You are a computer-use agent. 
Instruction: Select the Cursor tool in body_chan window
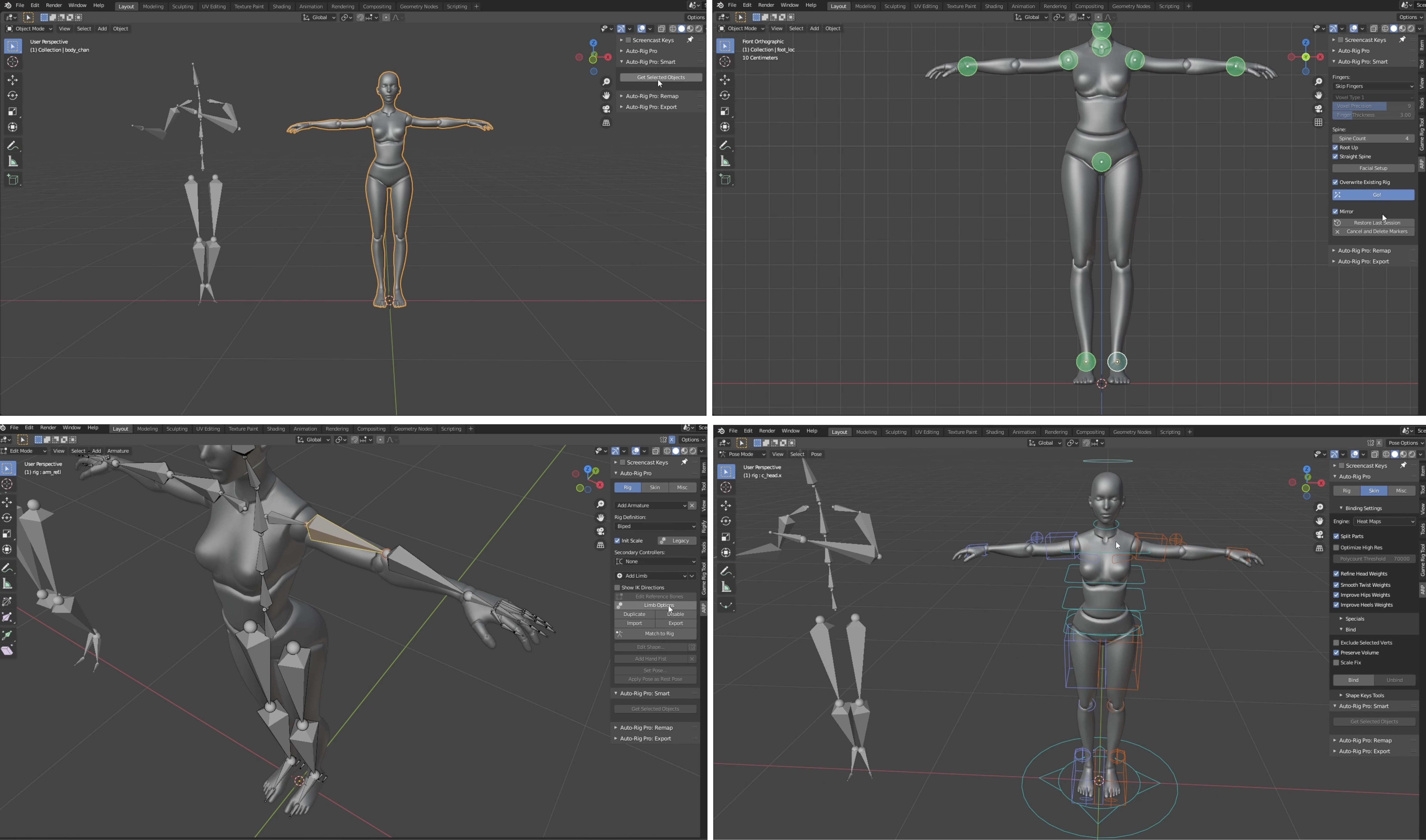(13, 62)
